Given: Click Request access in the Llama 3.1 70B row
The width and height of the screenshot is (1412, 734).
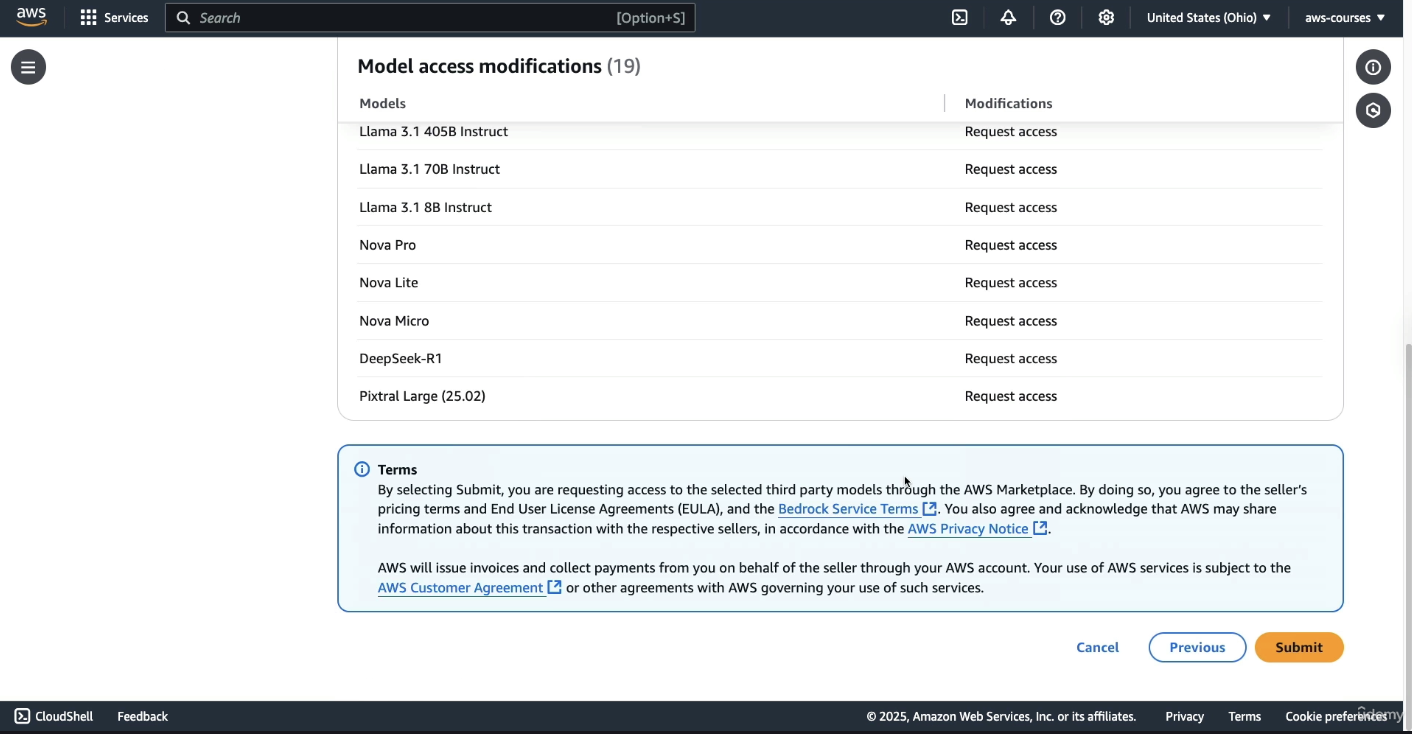Looking at the screenshot, I should [1010, 169].
